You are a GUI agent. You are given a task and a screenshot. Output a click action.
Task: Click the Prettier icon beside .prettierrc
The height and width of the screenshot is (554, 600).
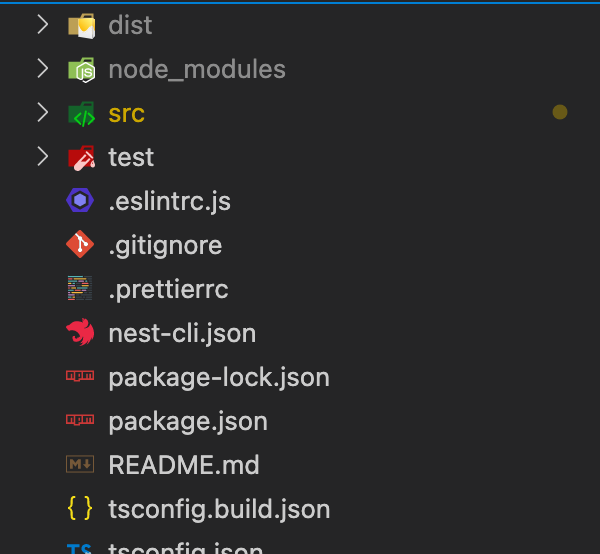pos(80,288)
